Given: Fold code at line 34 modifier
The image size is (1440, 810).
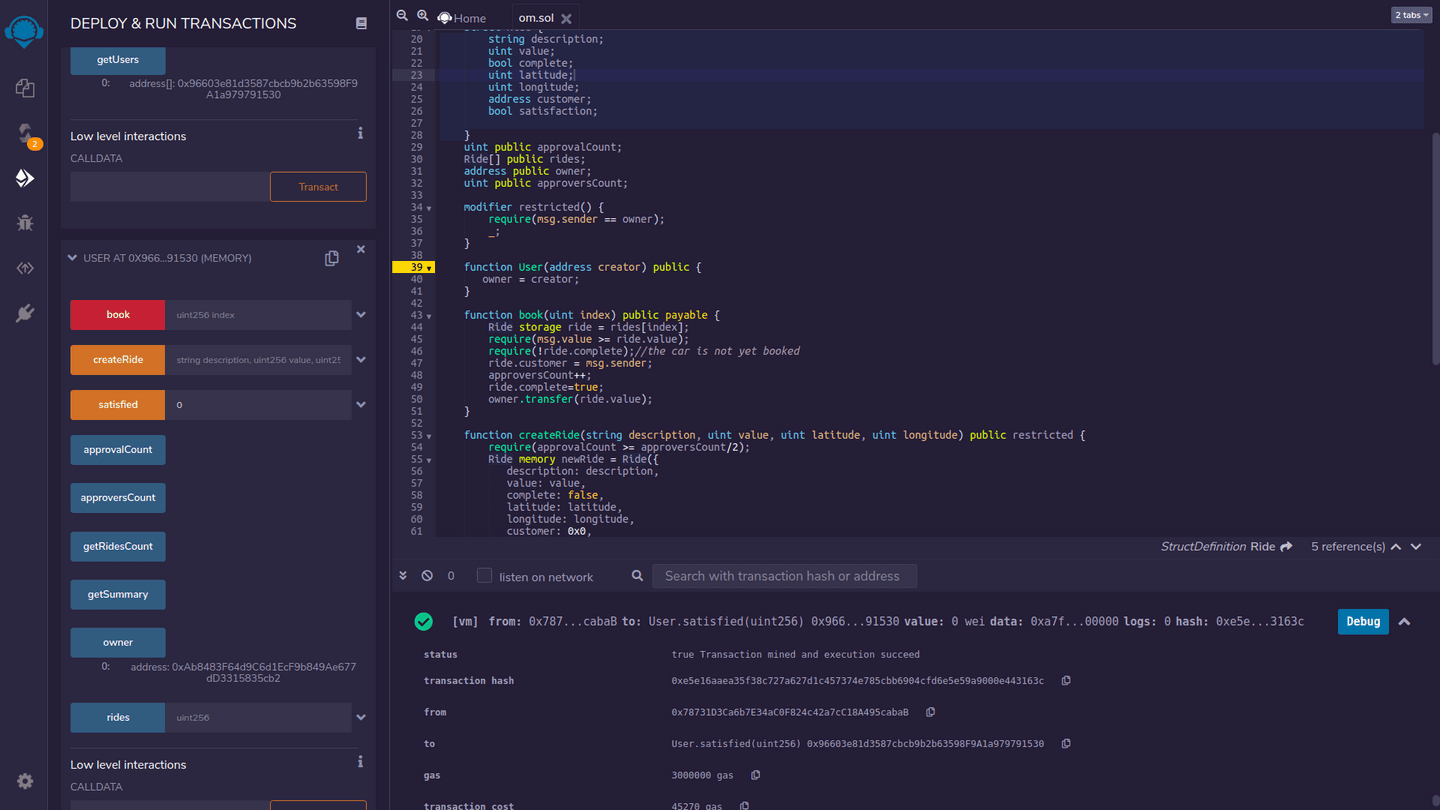Looking at the screenshot, I should click(x=430, y=208).
